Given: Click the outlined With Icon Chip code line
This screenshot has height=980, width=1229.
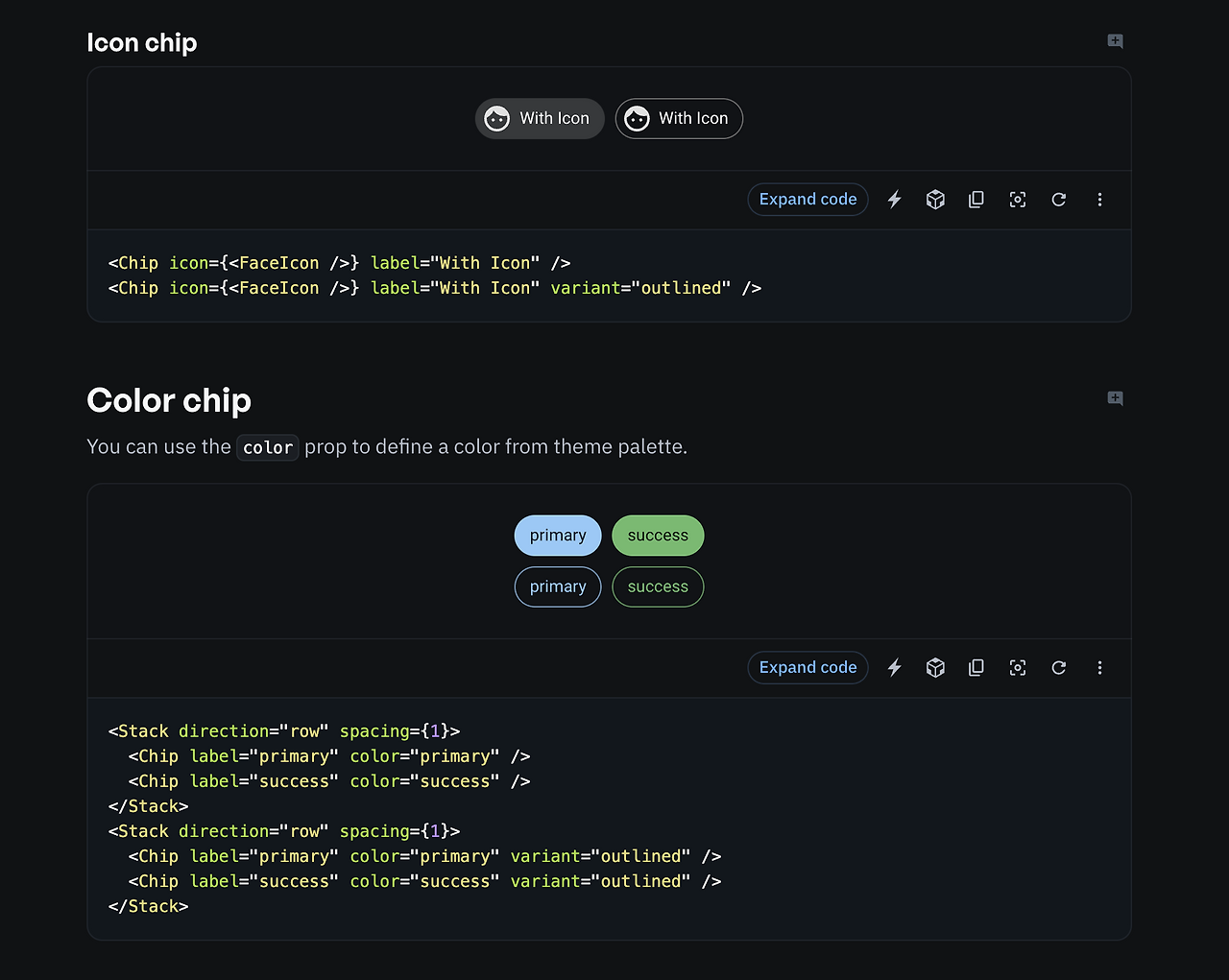Looking at the screenshot, I should 435,288.
